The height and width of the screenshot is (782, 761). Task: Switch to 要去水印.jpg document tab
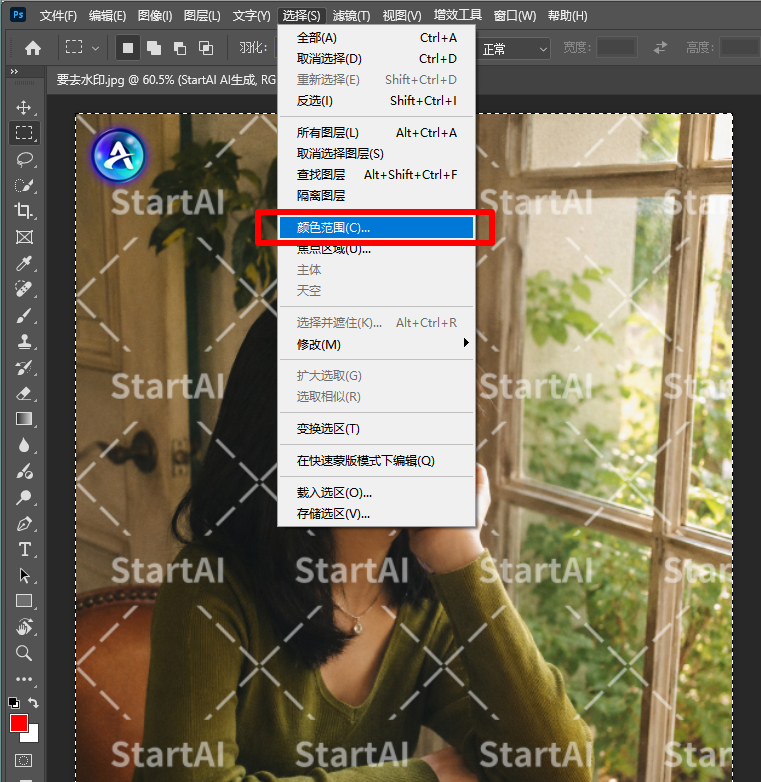point(166,80)
